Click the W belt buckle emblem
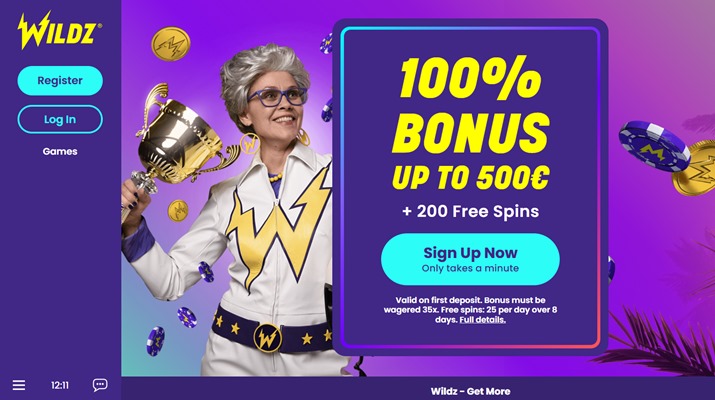Viewport: 715px width, 400px height. (x=268, y=338)
